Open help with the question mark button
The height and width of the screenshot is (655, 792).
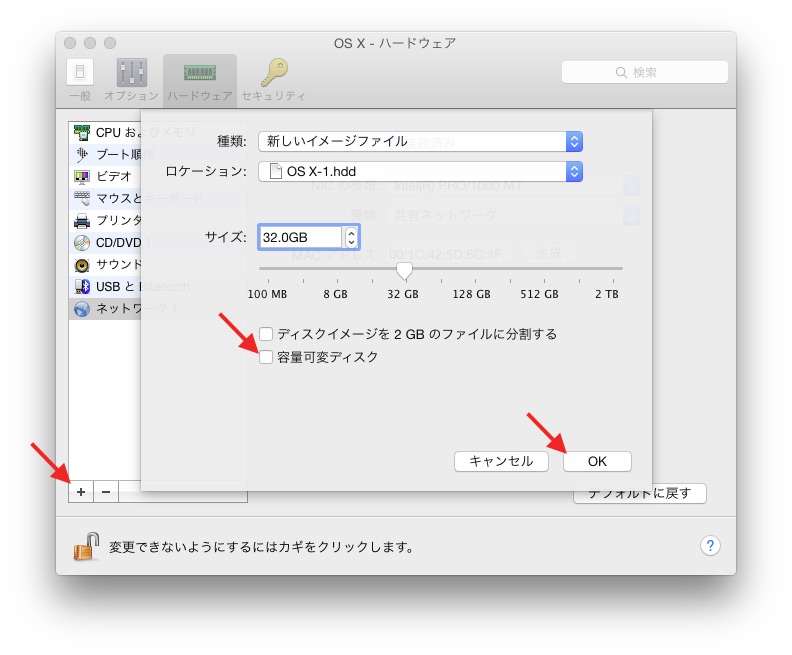click(710, 545)
